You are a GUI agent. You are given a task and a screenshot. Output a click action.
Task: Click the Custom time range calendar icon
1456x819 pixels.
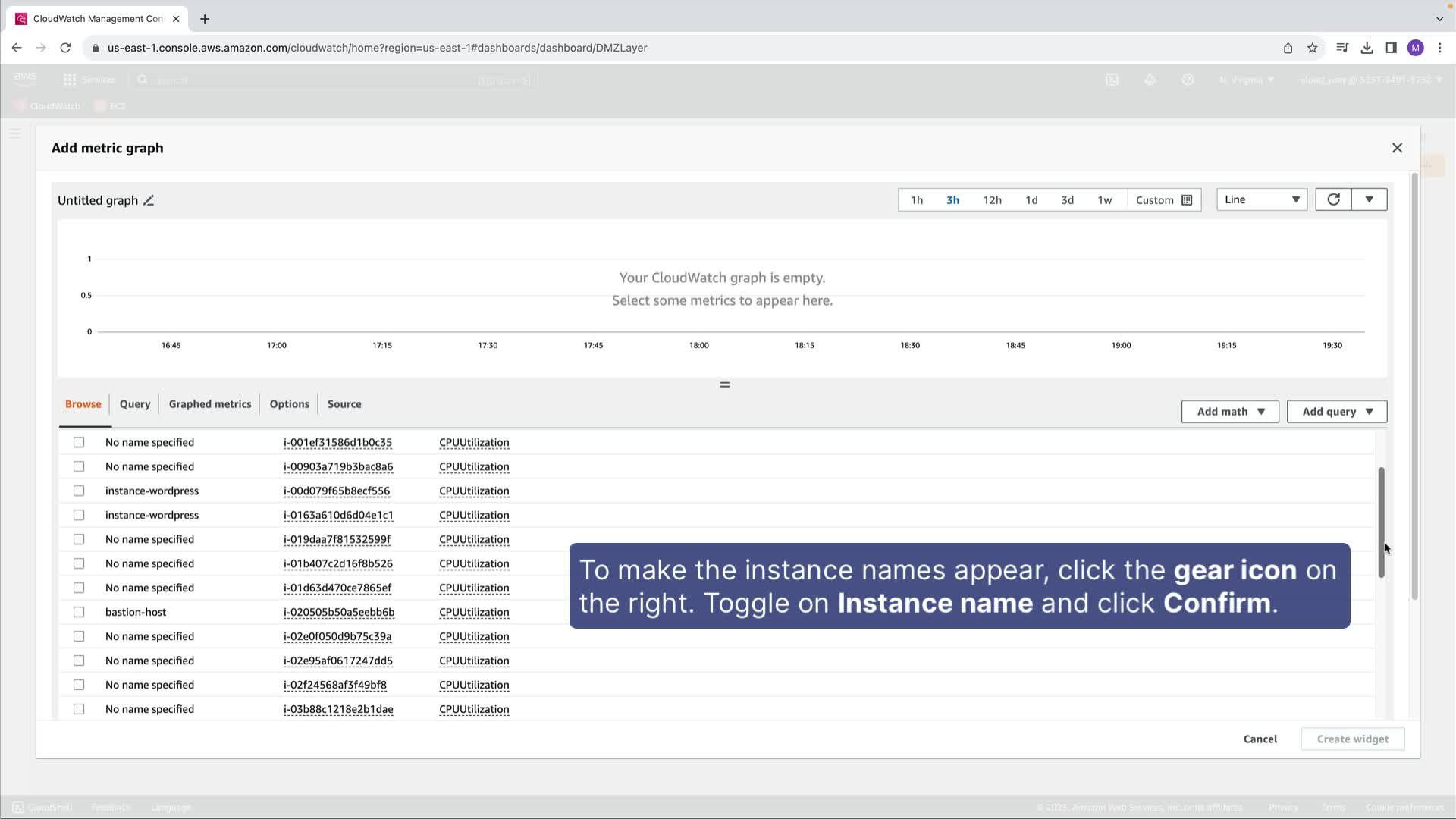1187,200
